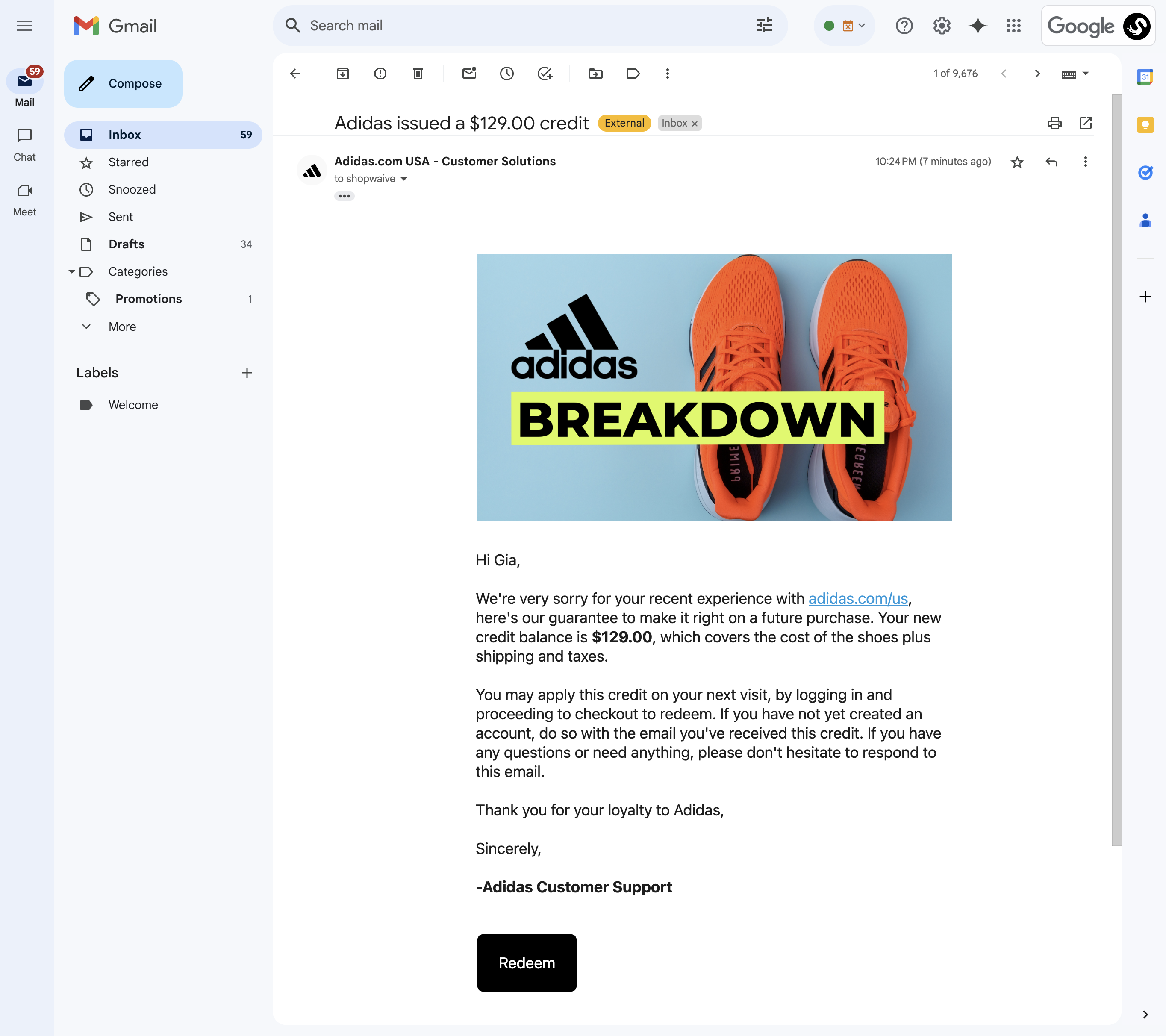Viewport: 1166px width, 1036px height.
Task: Open Google apps grid
Action: point(1014,26)
